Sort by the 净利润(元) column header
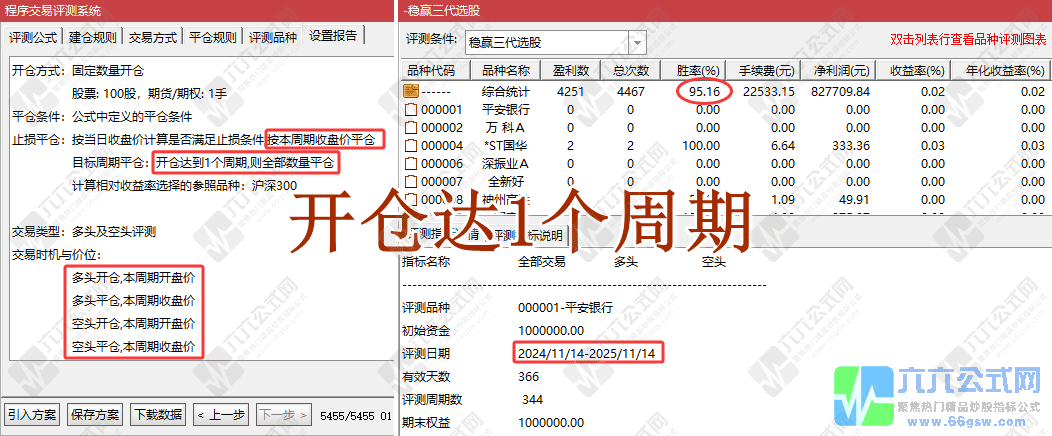The height and width of the screenshot is (436, 1052). coord(840,71)
